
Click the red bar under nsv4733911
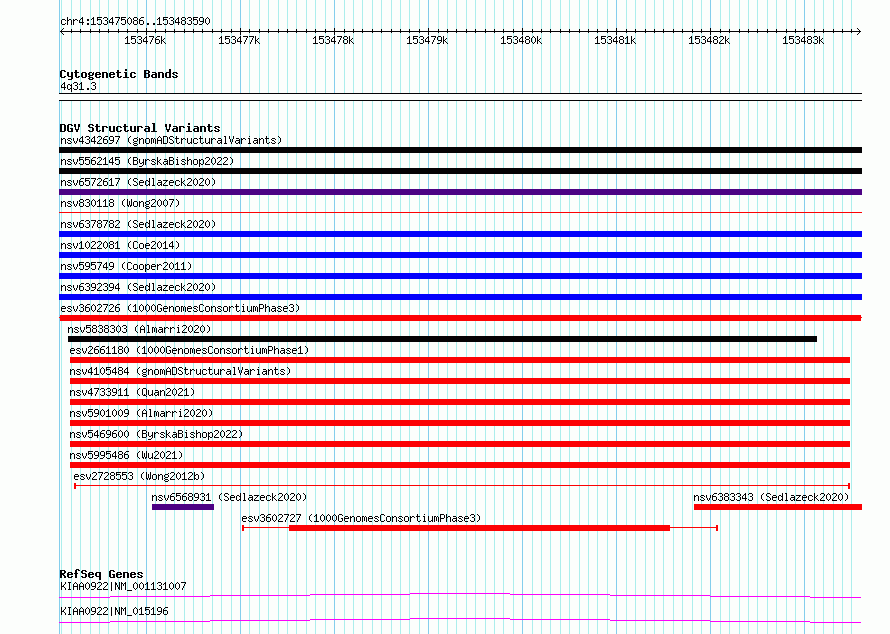coord(460,402)
